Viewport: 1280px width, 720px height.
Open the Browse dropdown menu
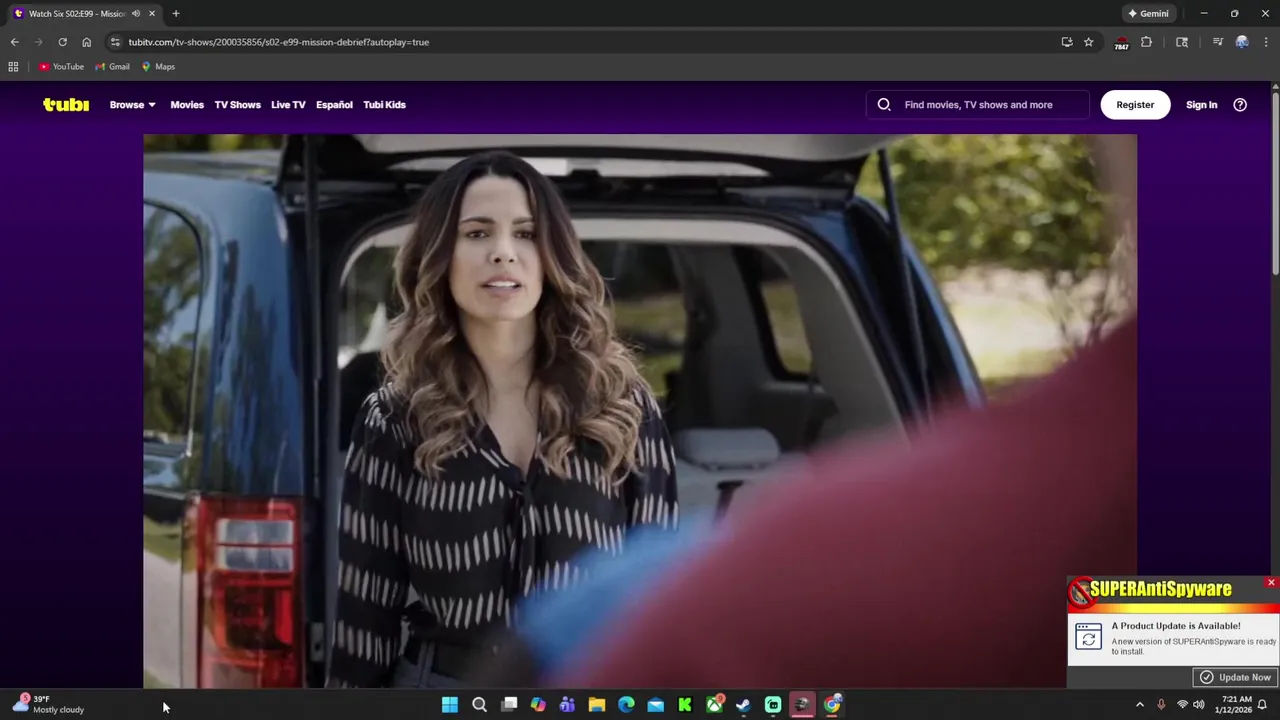click(132, 104)
